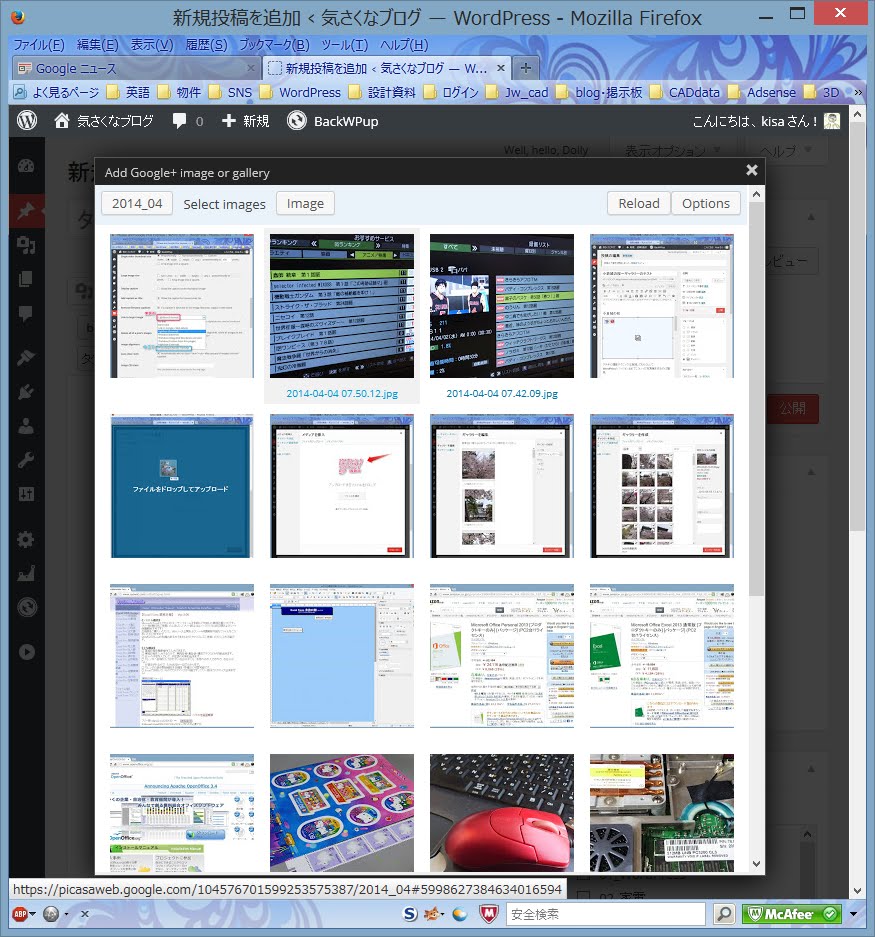Click the Reload button
The height and width of the screenshot is (937, 875).
point(639,204)
